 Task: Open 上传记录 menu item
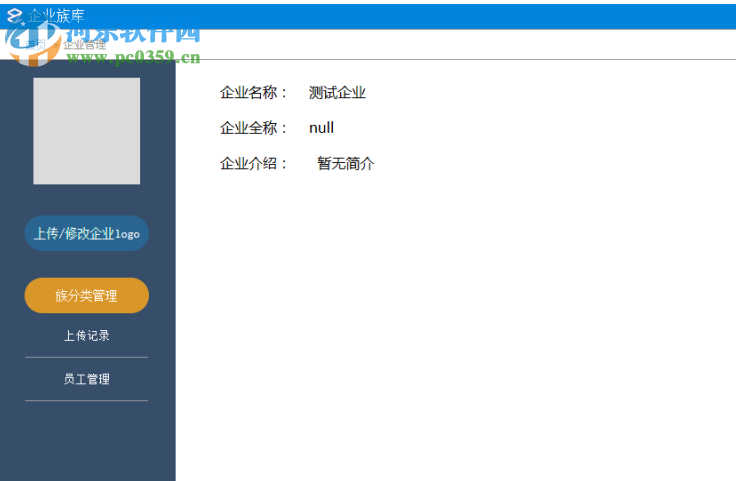tap(87, 336)
